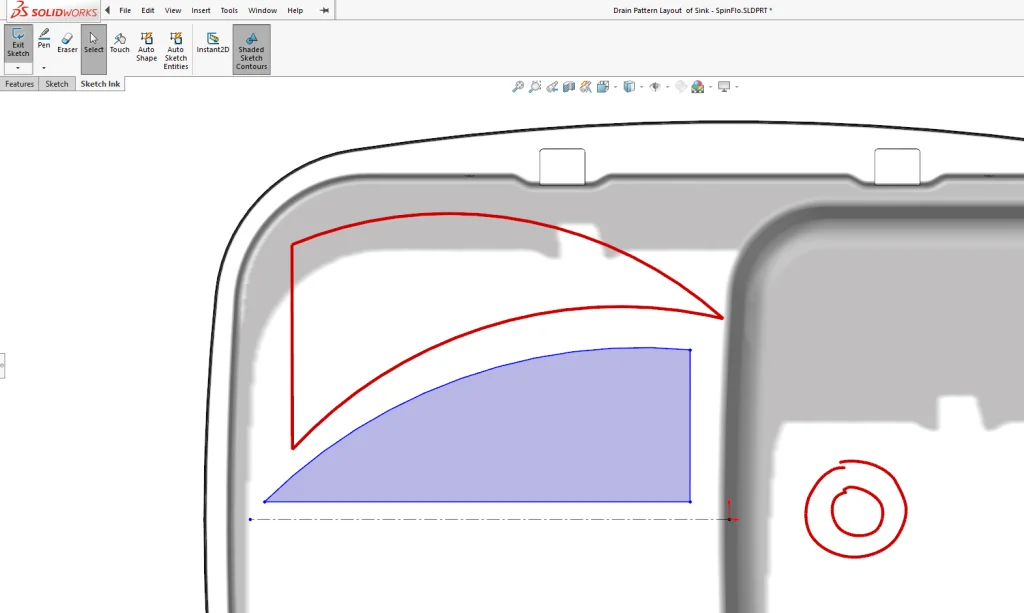The height and width of the screenshot is (613, 1024).
Task: Switch to the Sketch tab
Action: [57, 84]
